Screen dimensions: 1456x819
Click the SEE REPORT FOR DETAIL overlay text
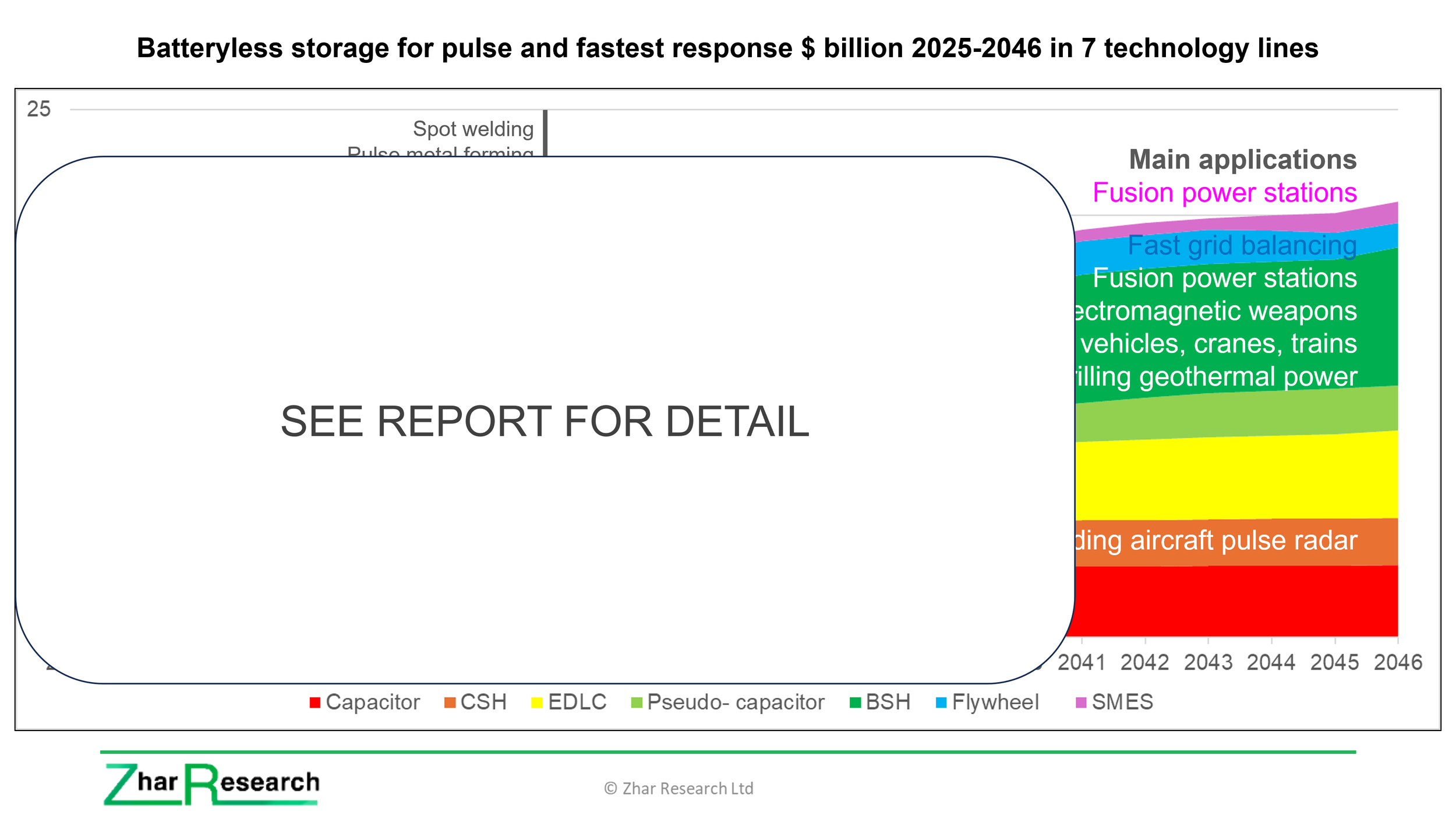pyautogui.click(x=545, y=421)
